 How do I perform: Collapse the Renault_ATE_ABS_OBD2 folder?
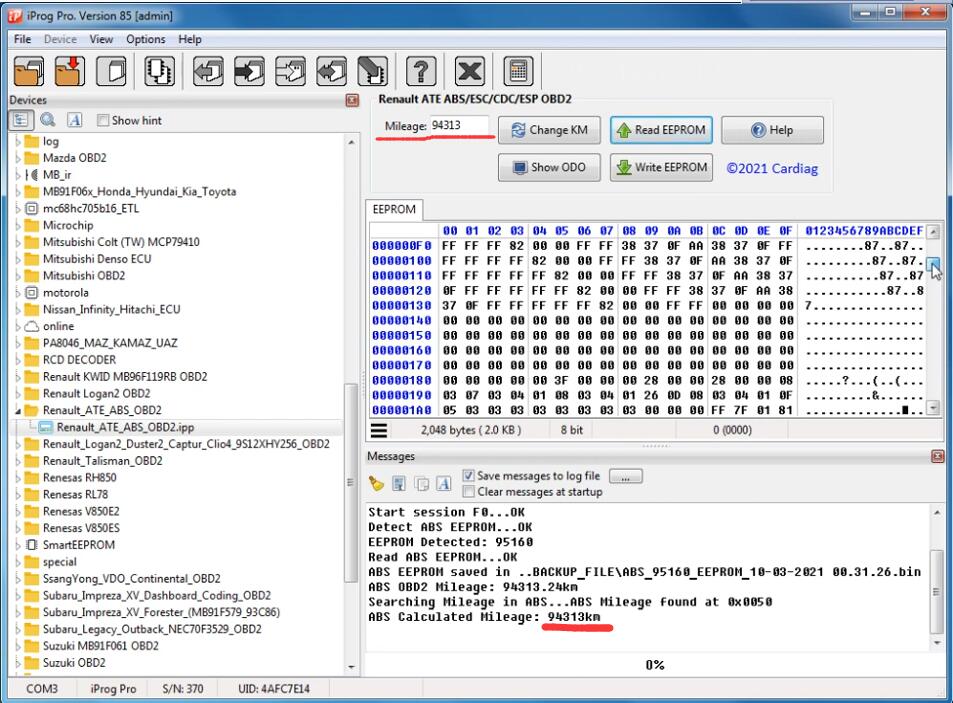(x=18, y=411)
